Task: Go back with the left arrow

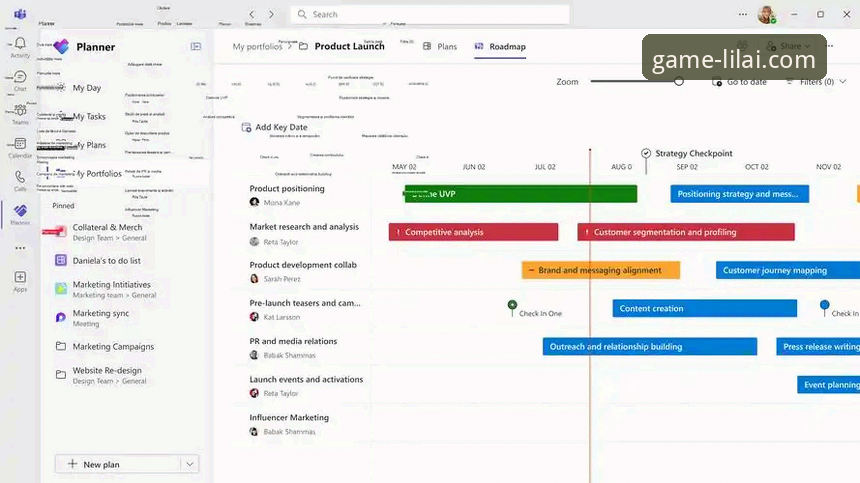Action: (x=252, y=14)
